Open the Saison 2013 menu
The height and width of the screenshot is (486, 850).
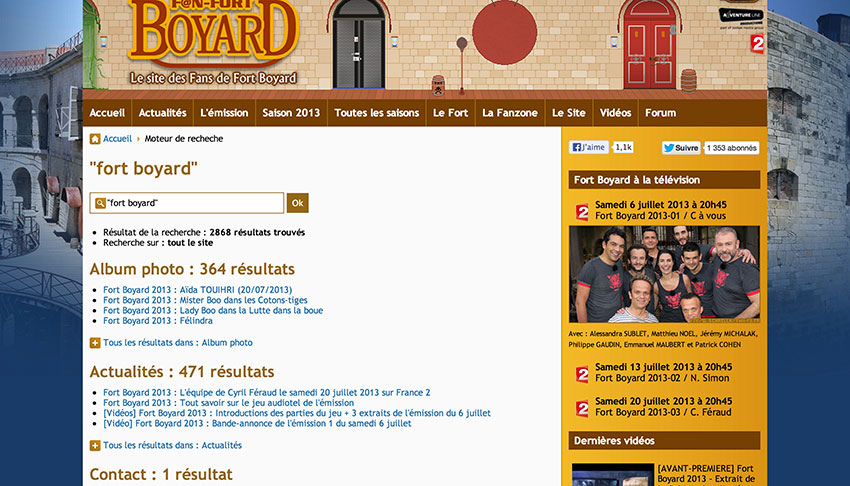291,113
